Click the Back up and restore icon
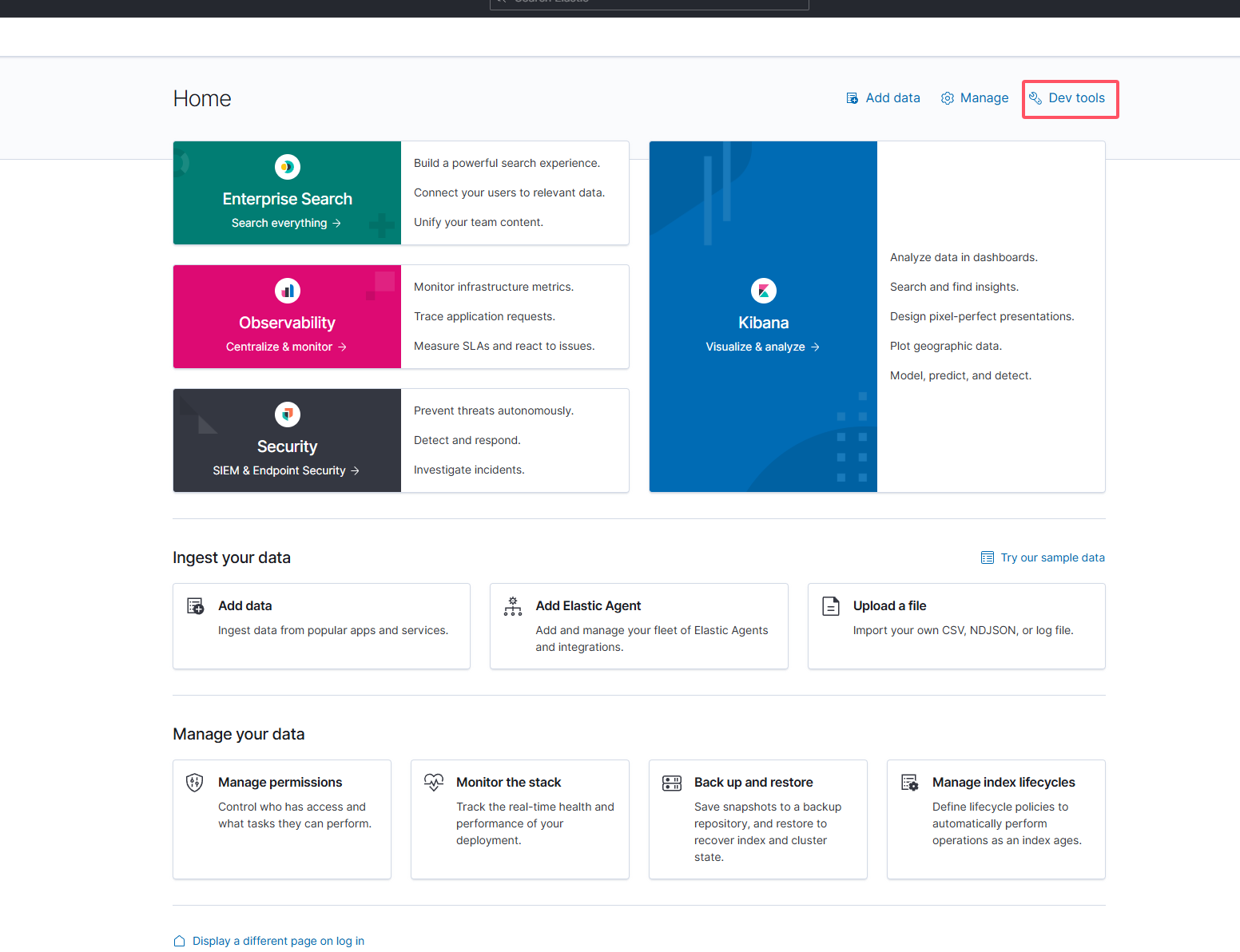 (x=671, y=783)
